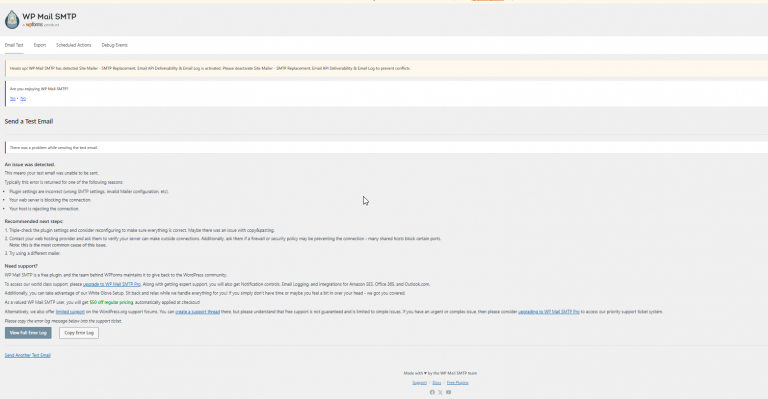This screenshot has width=768, height=399.
Task: Follow the 'upgrading to WP Mail SMTP Pro' link
Action: tap(549, 311)
